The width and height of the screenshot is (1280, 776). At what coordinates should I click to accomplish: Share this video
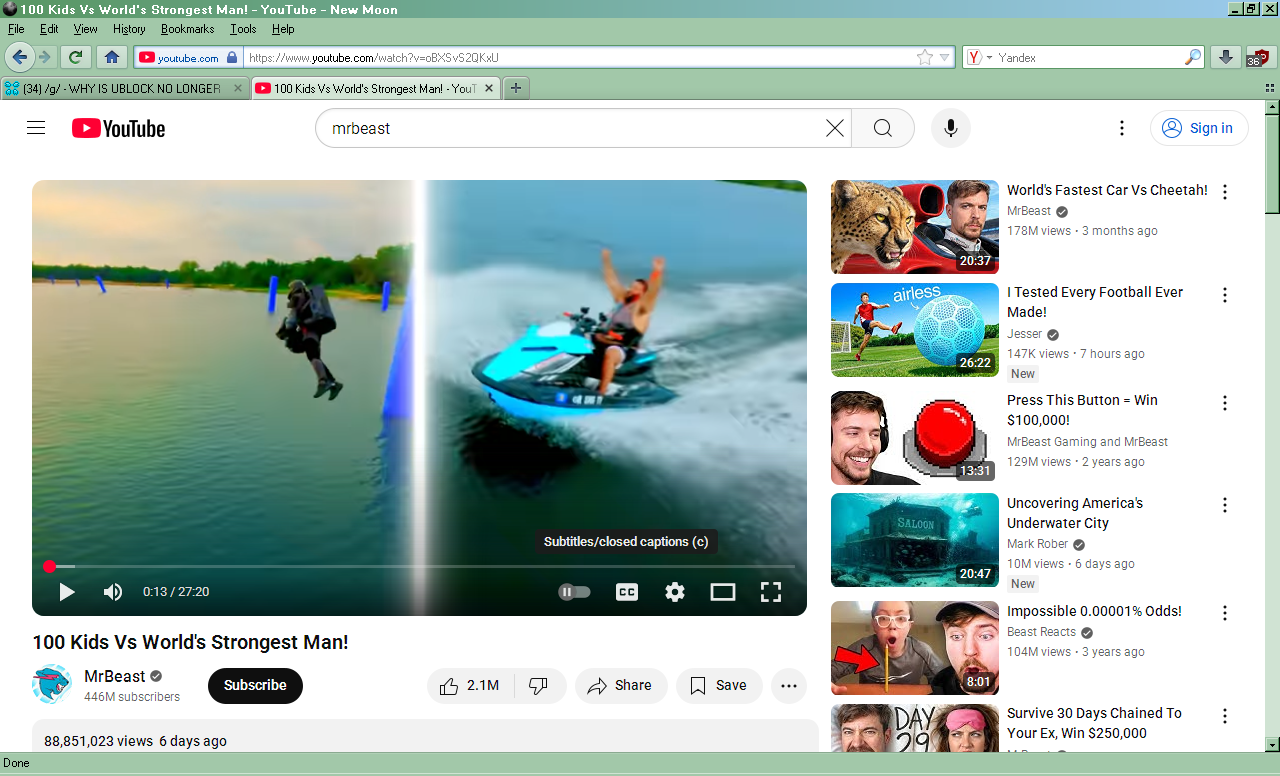(621, 685)
